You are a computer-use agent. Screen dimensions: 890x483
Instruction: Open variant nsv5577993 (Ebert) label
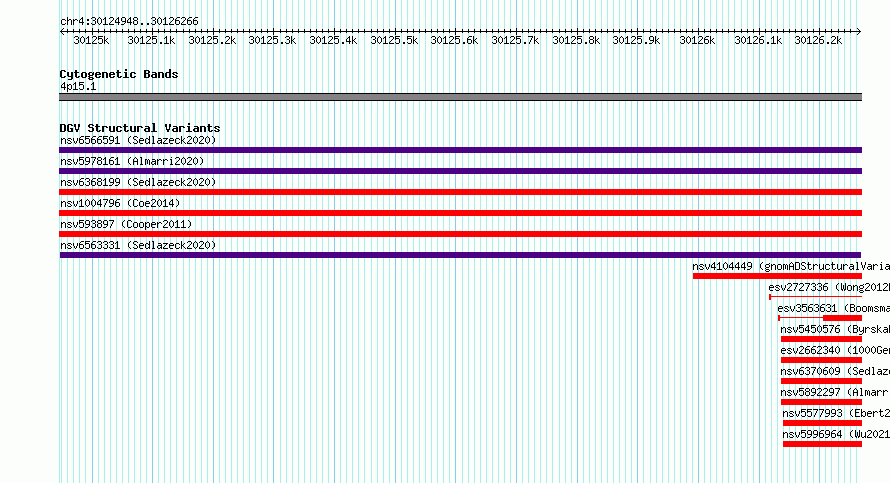pos(836,413)
